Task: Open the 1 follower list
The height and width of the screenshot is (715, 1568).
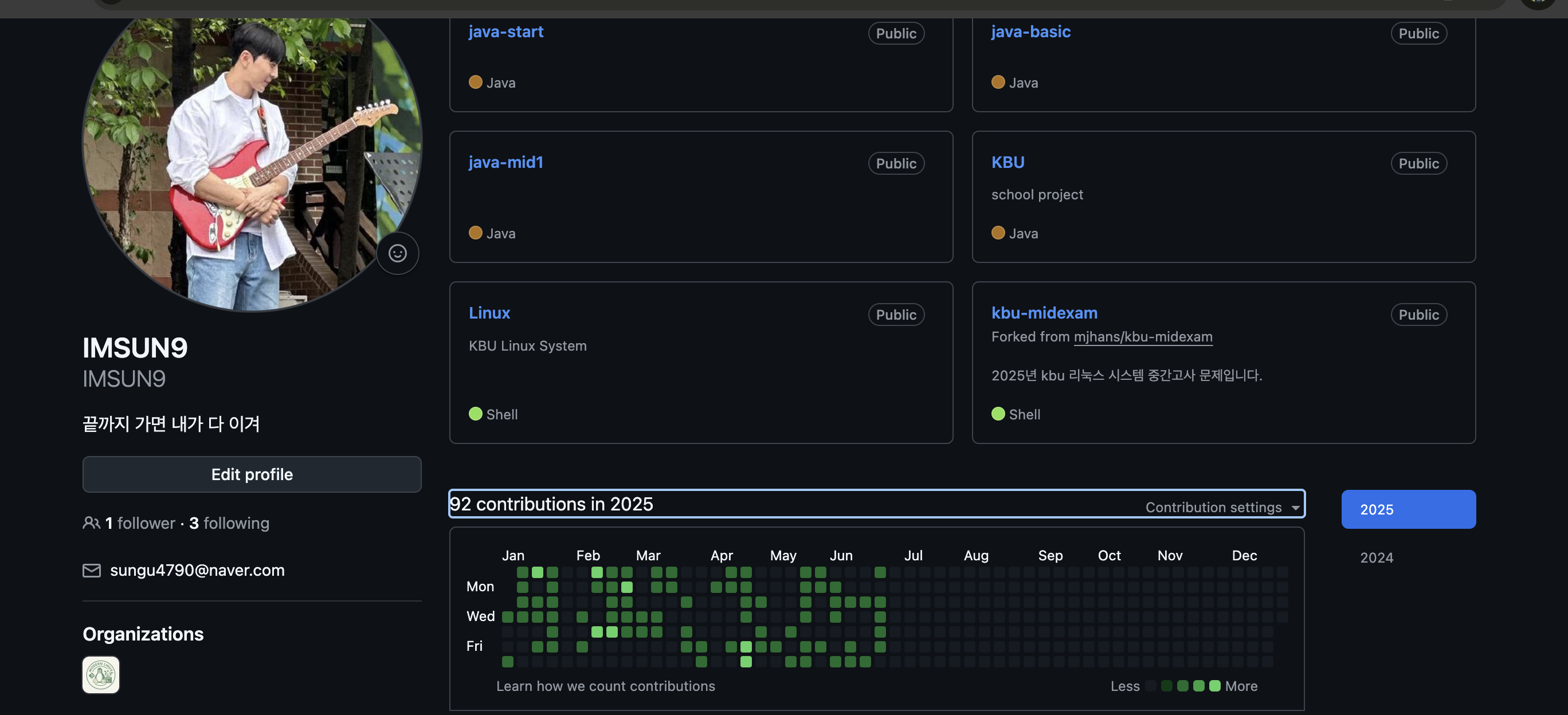Action: tap(140, 522)
